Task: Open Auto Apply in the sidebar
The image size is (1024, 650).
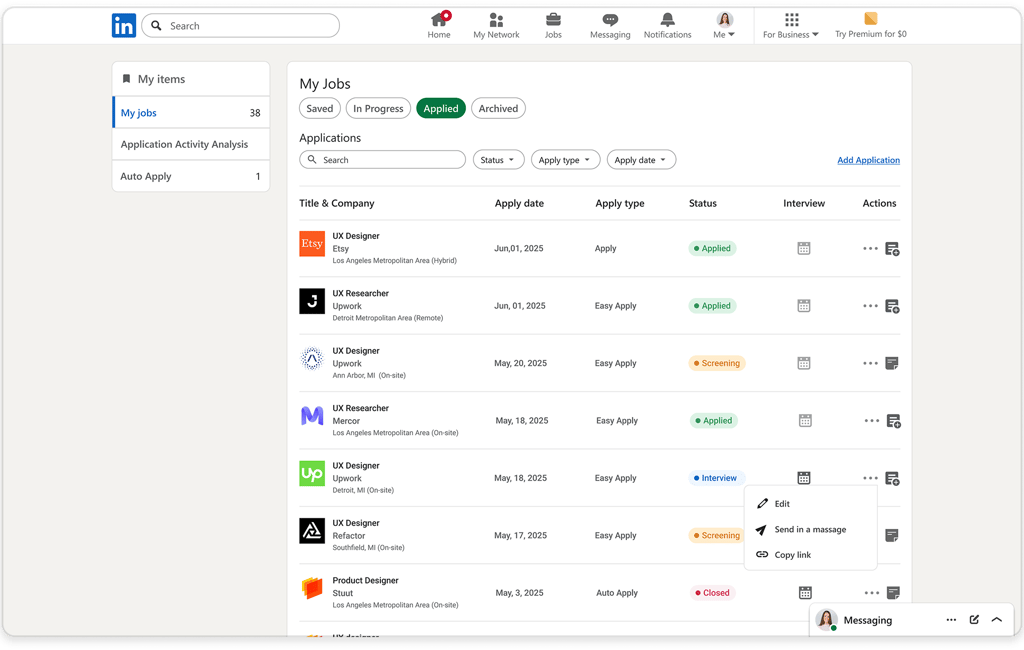Action: click(x=191, y=176)
